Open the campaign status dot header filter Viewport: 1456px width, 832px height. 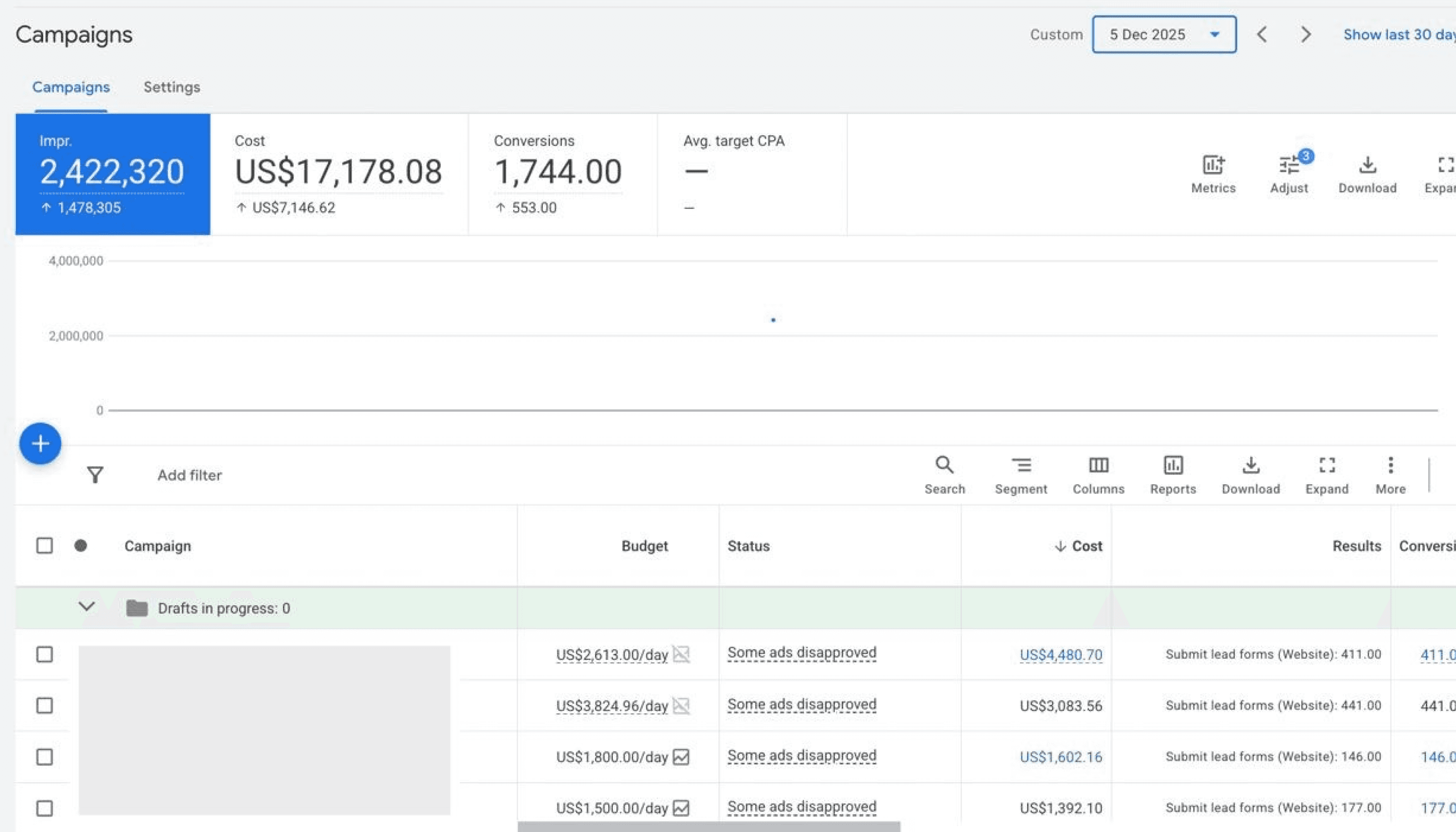(81, 546)
